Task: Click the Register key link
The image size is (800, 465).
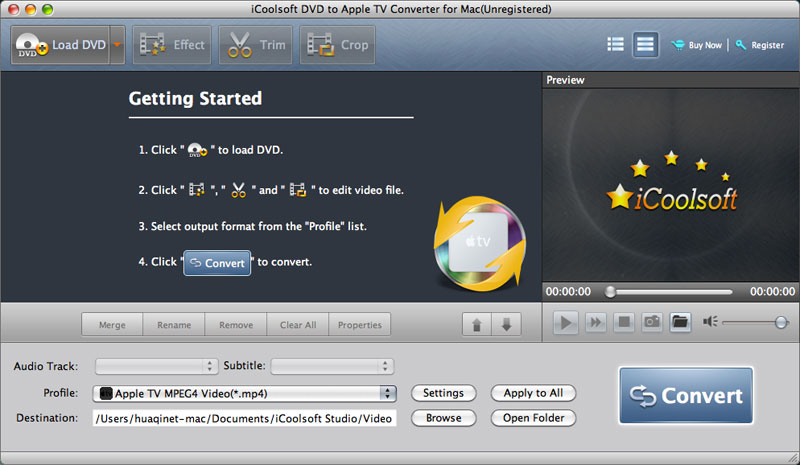Action: point(760,45)
